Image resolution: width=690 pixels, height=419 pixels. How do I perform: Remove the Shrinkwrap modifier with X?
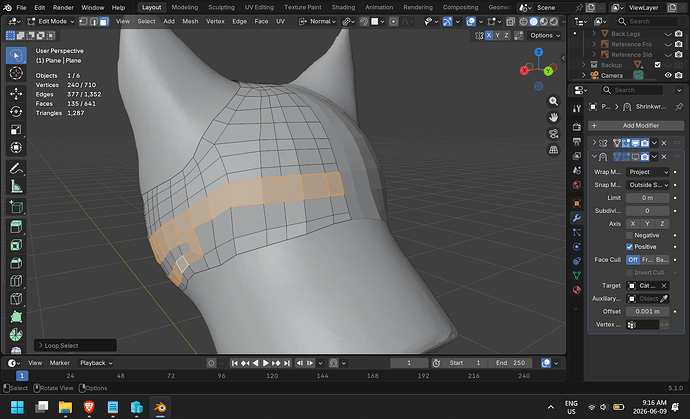[664, 157]
